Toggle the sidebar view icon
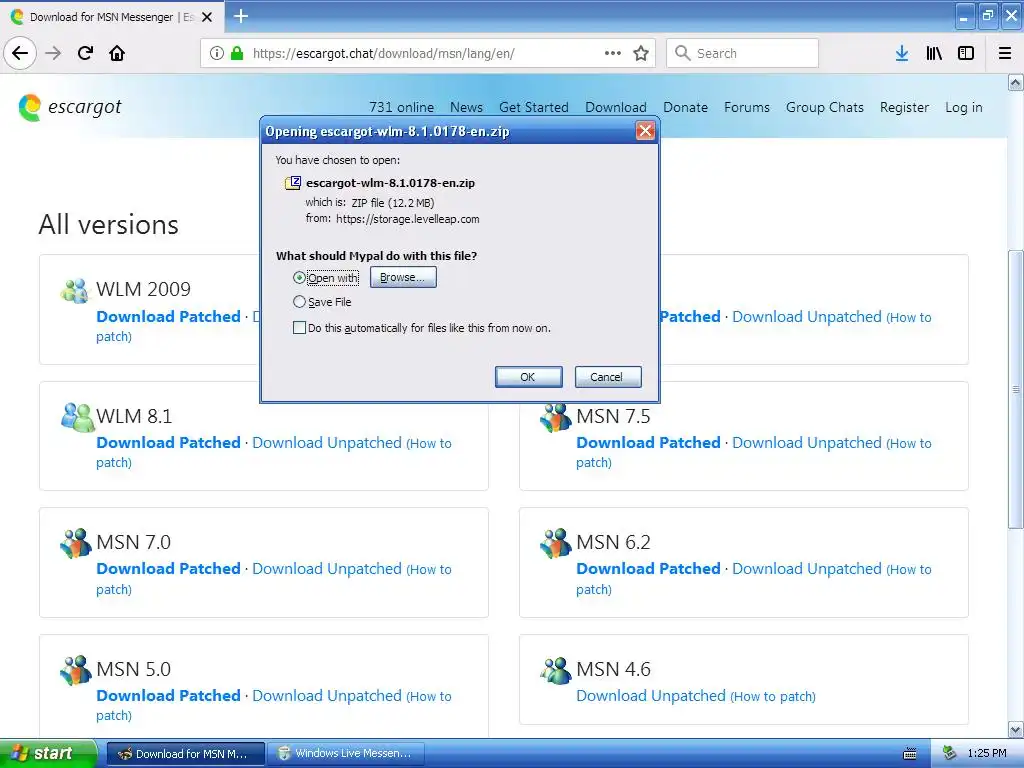Image resolution: width=1024 pixels, height=768 pixels. tap(966, 53)
